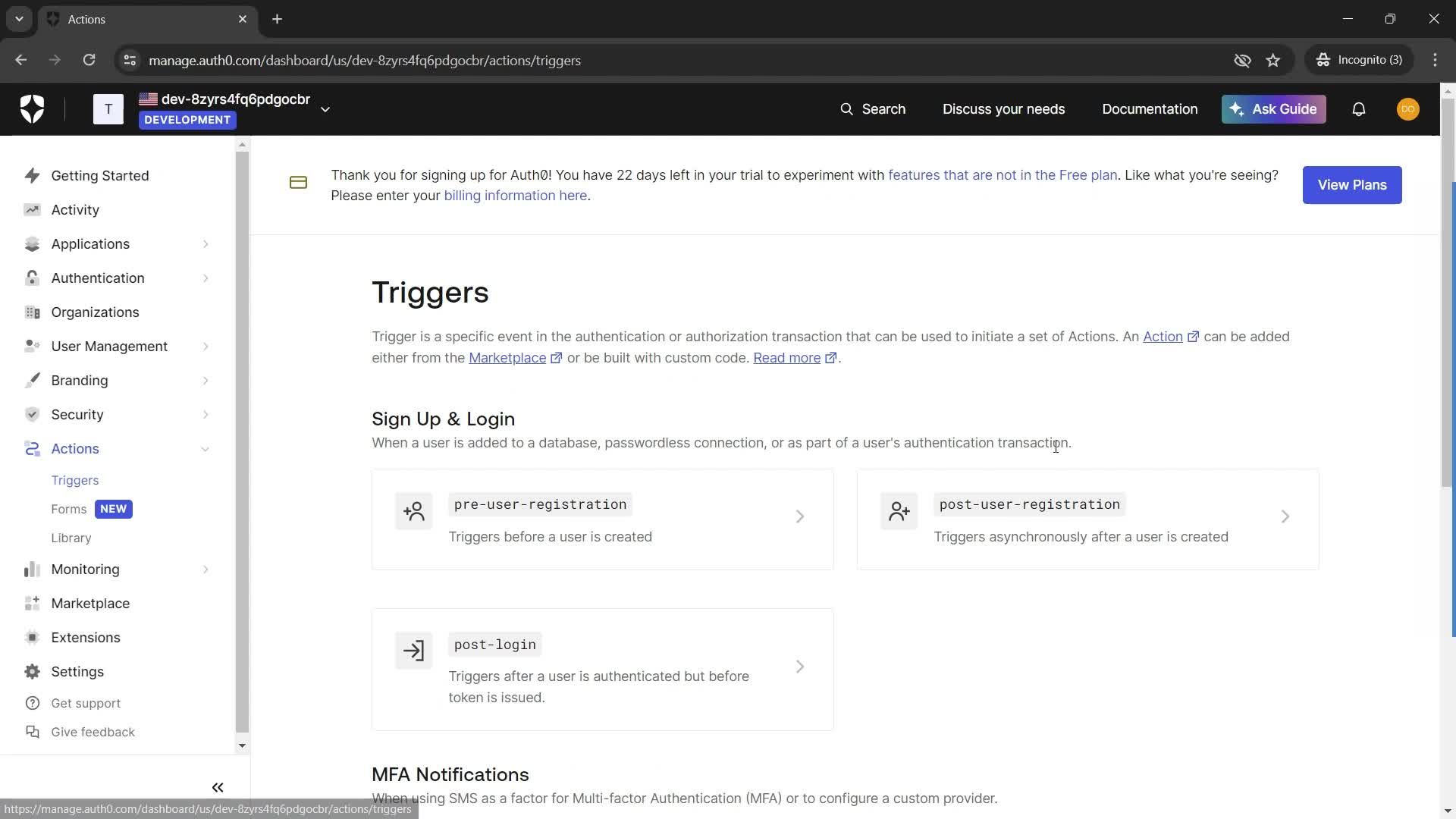Follow the Marketplace link in description
Viewport: 1456px width, 819px height.
[x=516, y=358]
